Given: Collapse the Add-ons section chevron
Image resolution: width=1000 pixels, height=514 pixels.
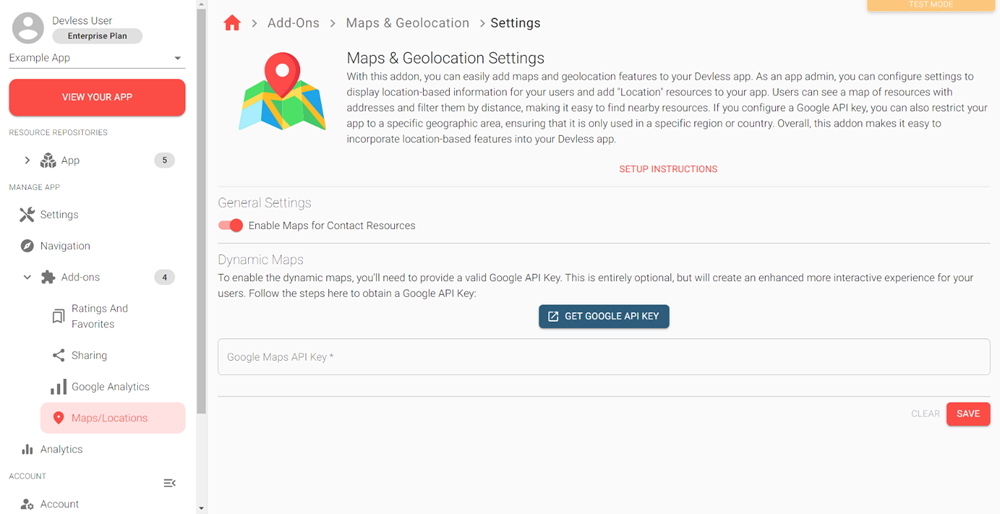Looking at the screenshot, I should pos(27,277).
